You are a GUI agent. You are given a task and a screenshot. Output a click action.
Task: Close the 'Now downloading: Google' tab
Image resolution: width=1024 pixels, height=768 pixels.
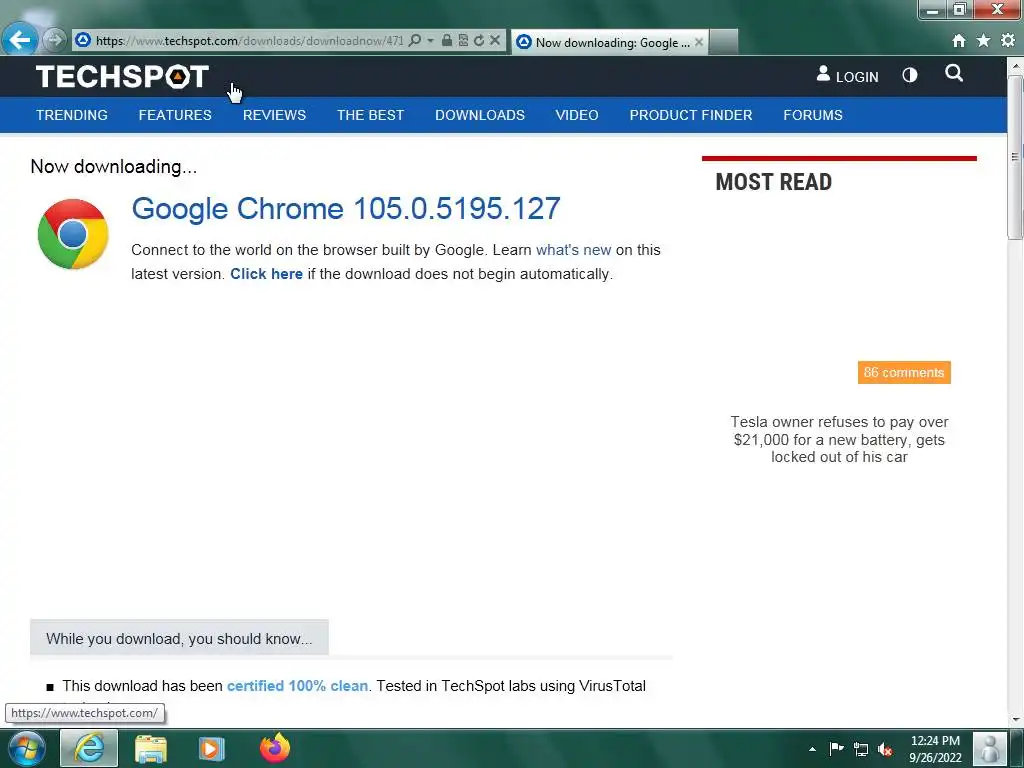coord(699,42)
